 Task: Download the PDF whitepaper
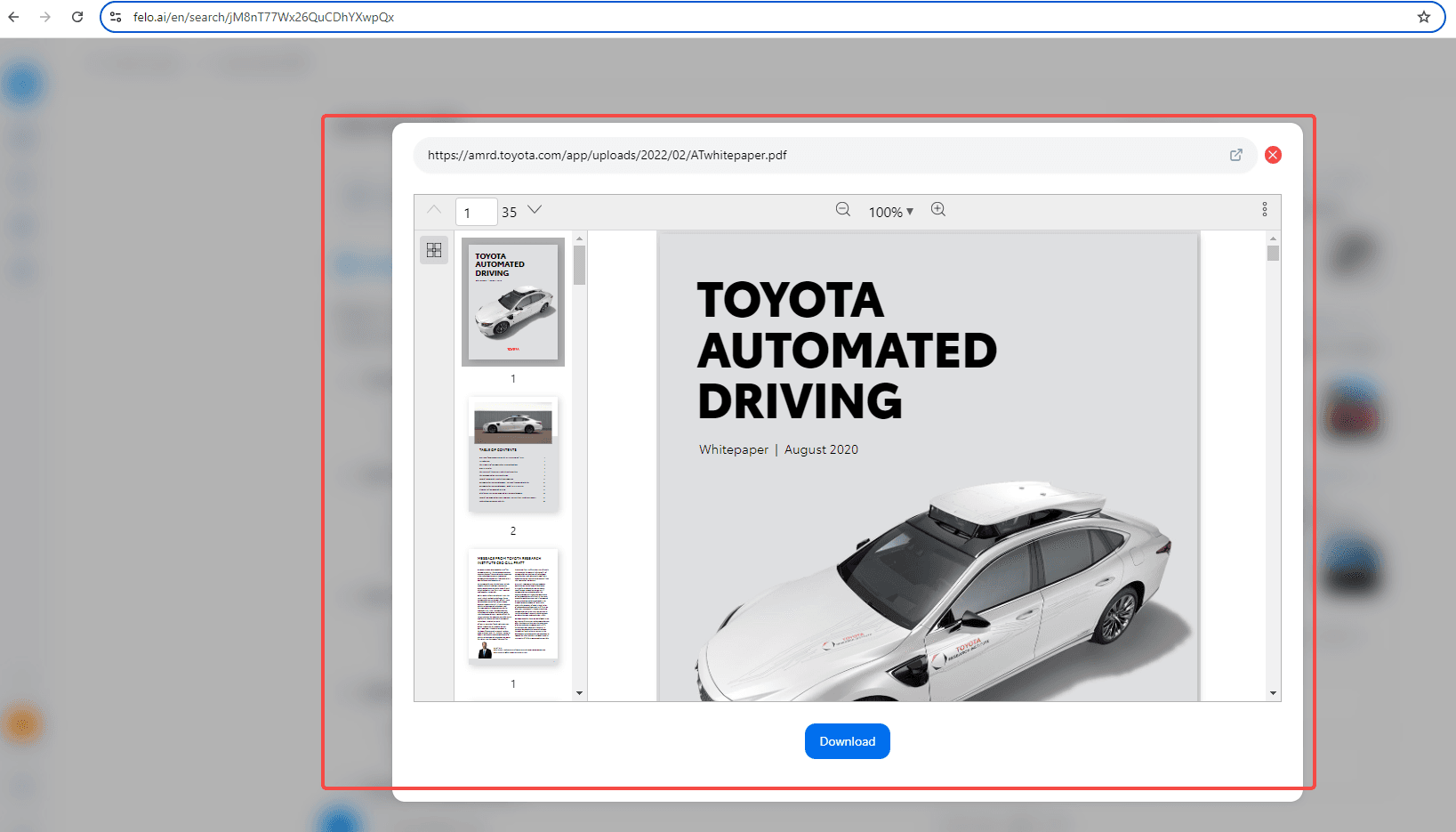click(x=848, y=741)
